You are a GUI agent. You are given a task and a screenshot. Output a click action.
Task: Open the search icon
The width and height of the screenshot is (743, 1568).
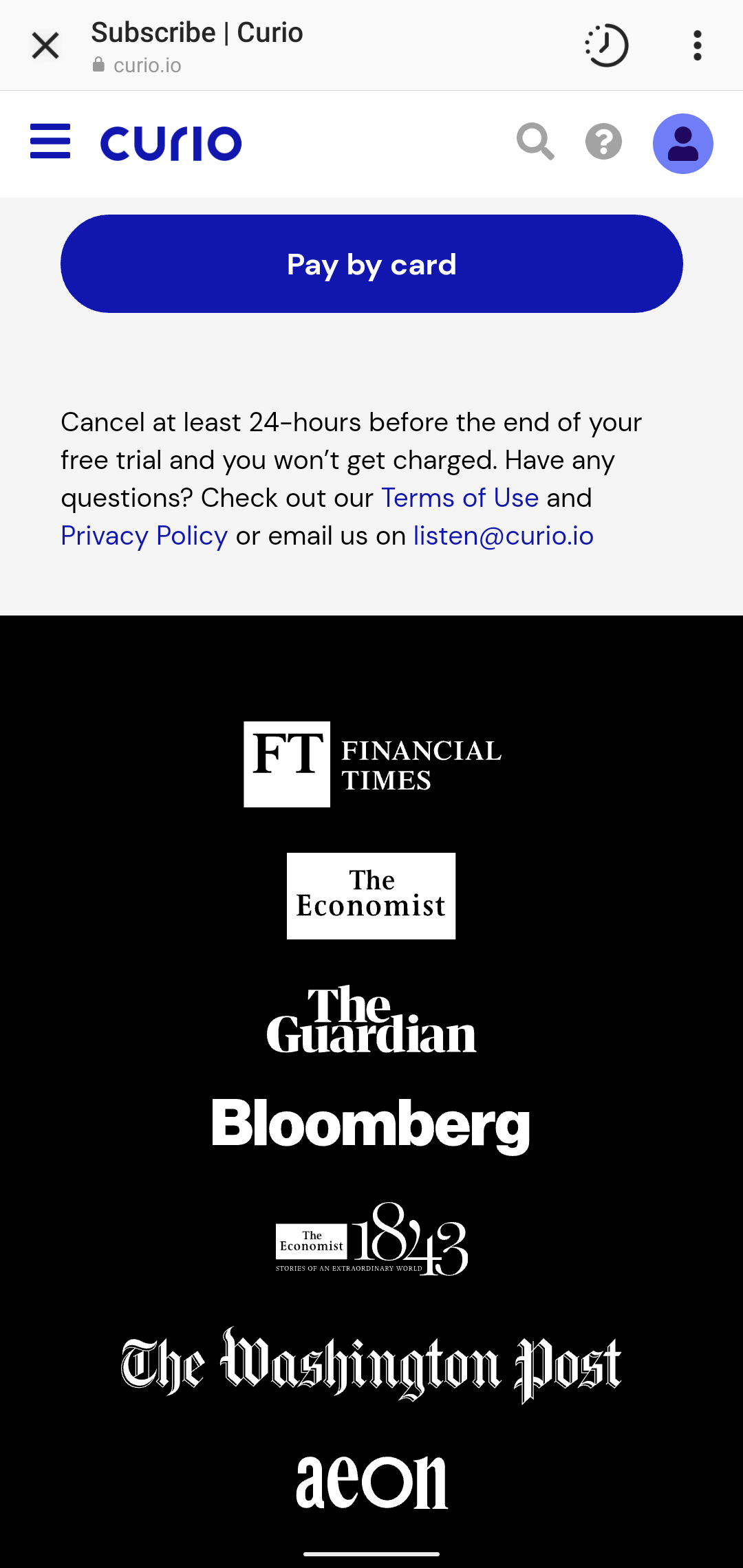(535, 142)
